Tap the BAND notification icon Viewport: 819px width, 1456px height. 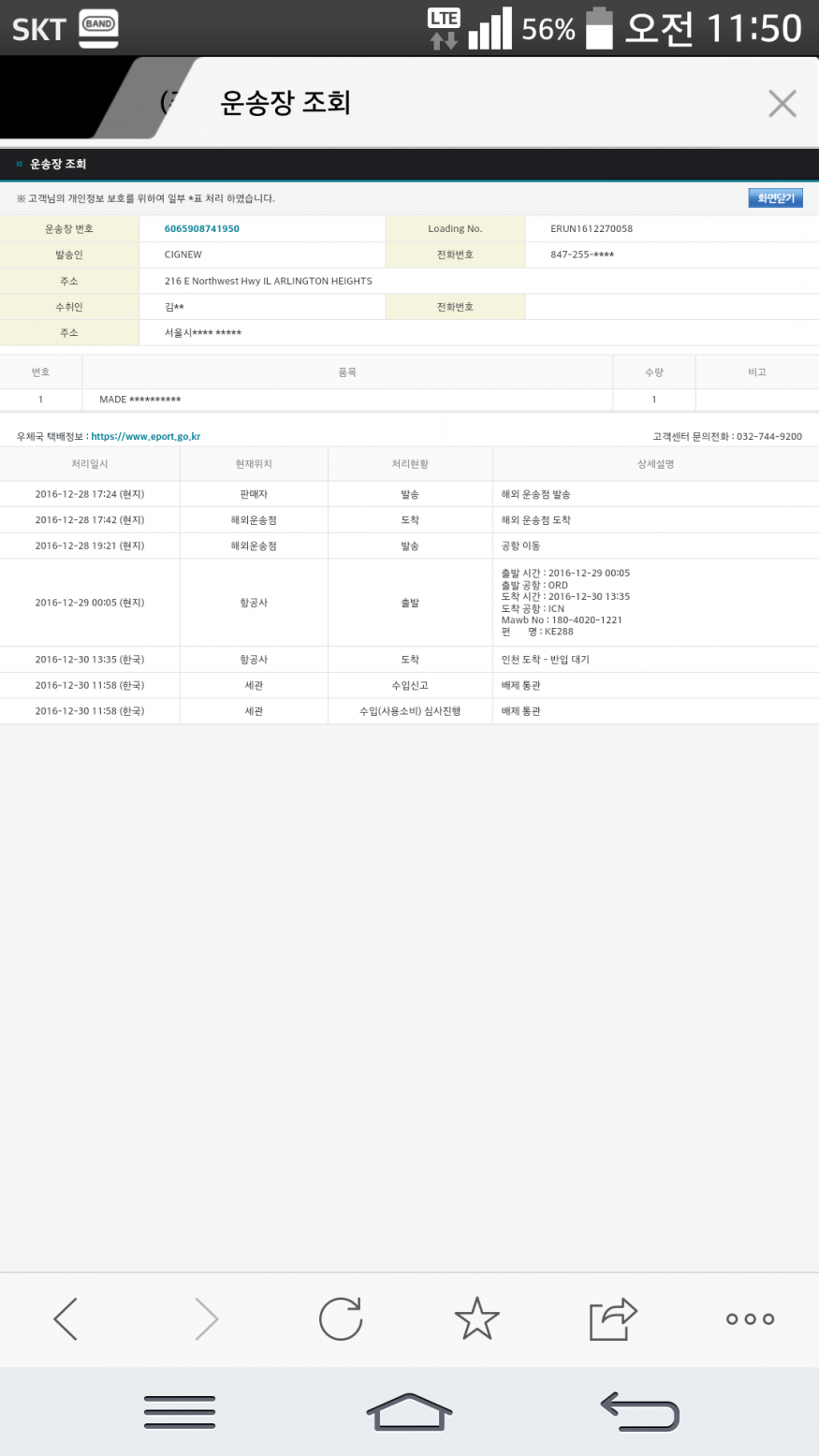click(x=98, y=27)
